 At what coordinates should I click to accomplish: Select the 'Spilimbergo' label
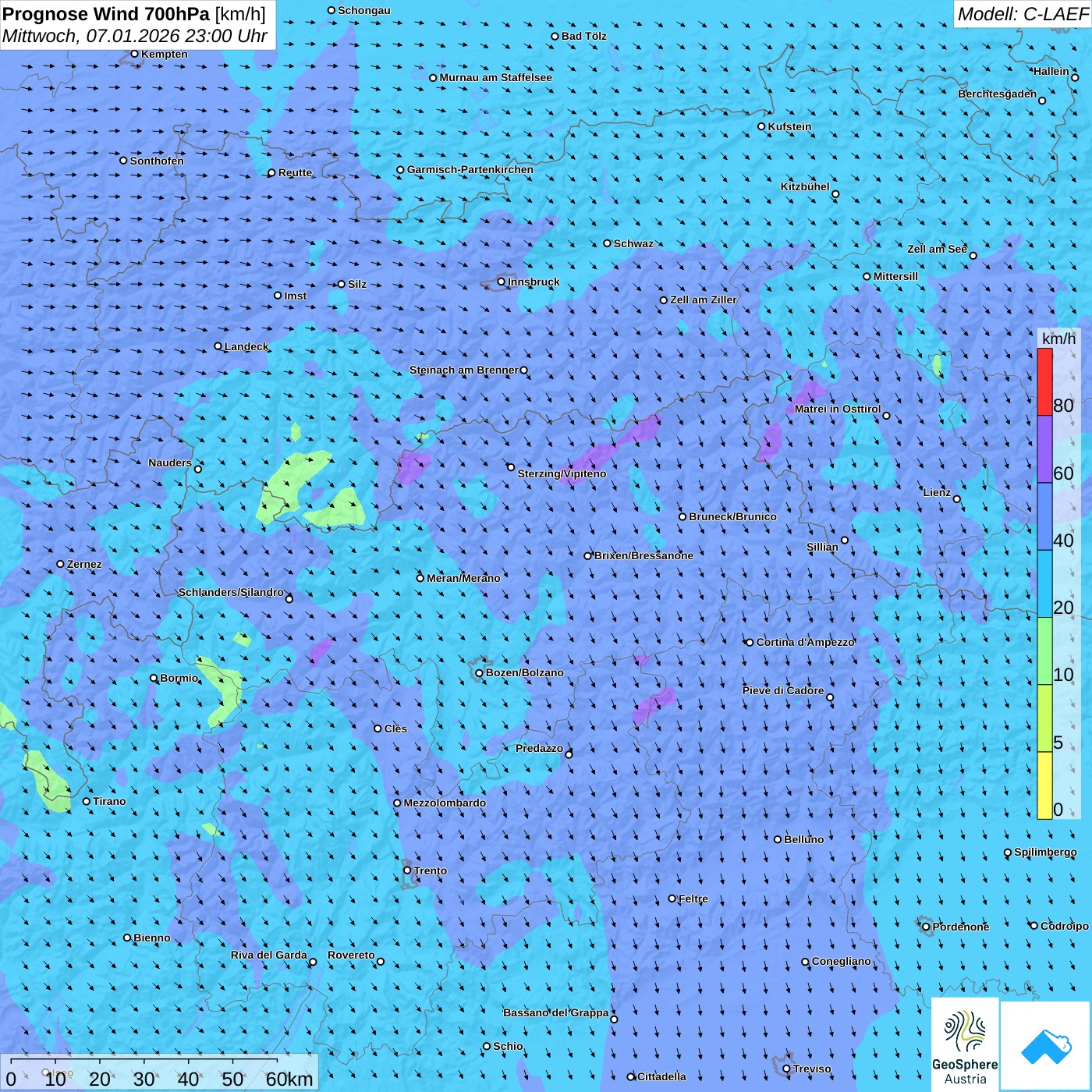pos(1045,852)
